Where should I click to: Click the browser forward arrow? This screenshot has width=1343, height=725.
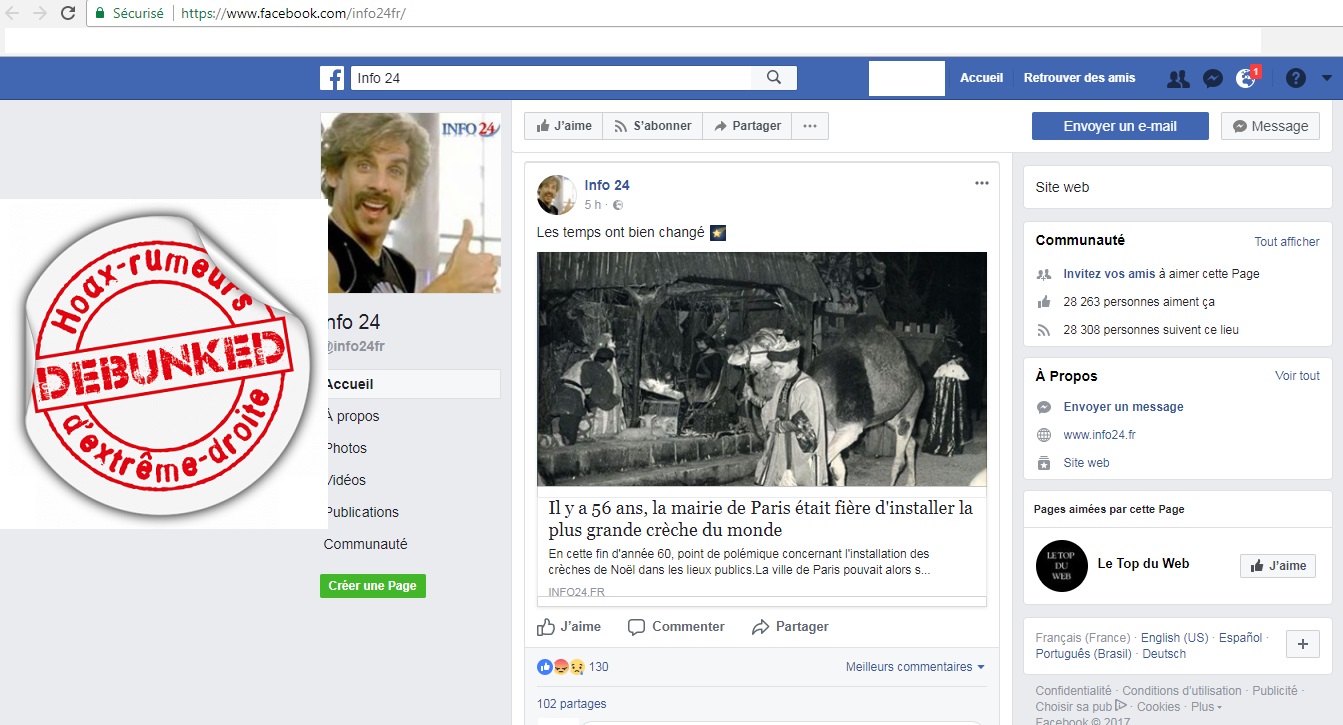click(40, 14)
